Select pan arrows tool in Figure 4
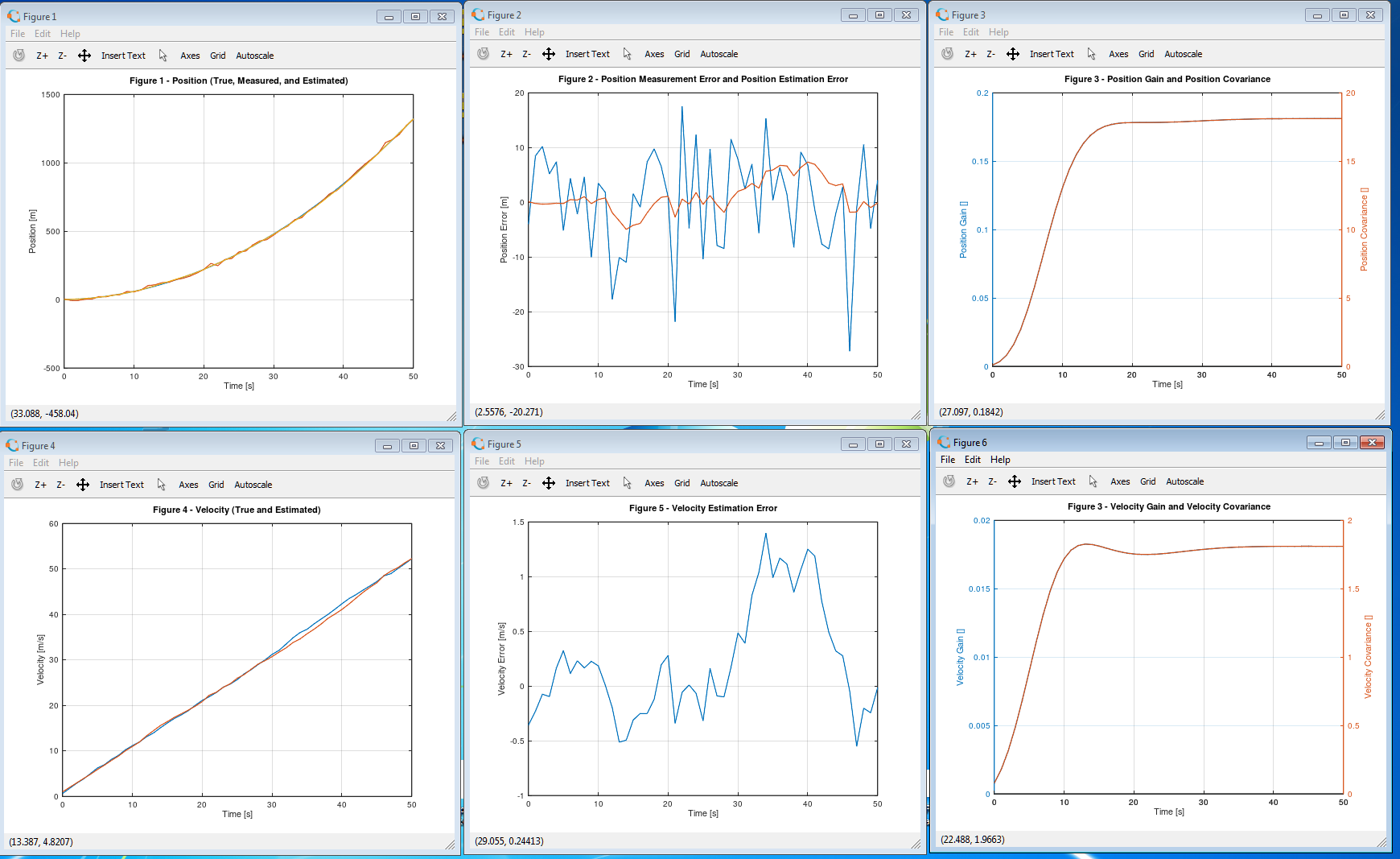Viewport: 1400px width, 859px height. tap(83, 485)
